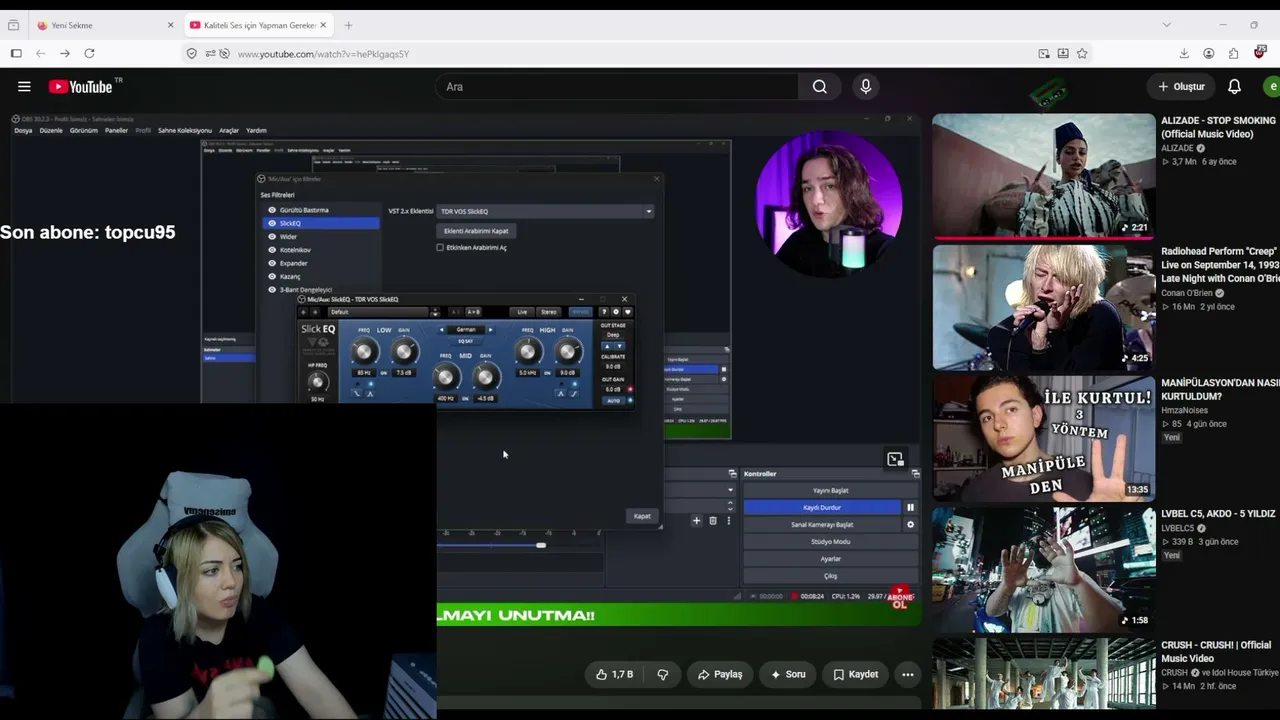Click the browser address bar URL
This screenshot has height=720, width=1280.
pos(324,54)
